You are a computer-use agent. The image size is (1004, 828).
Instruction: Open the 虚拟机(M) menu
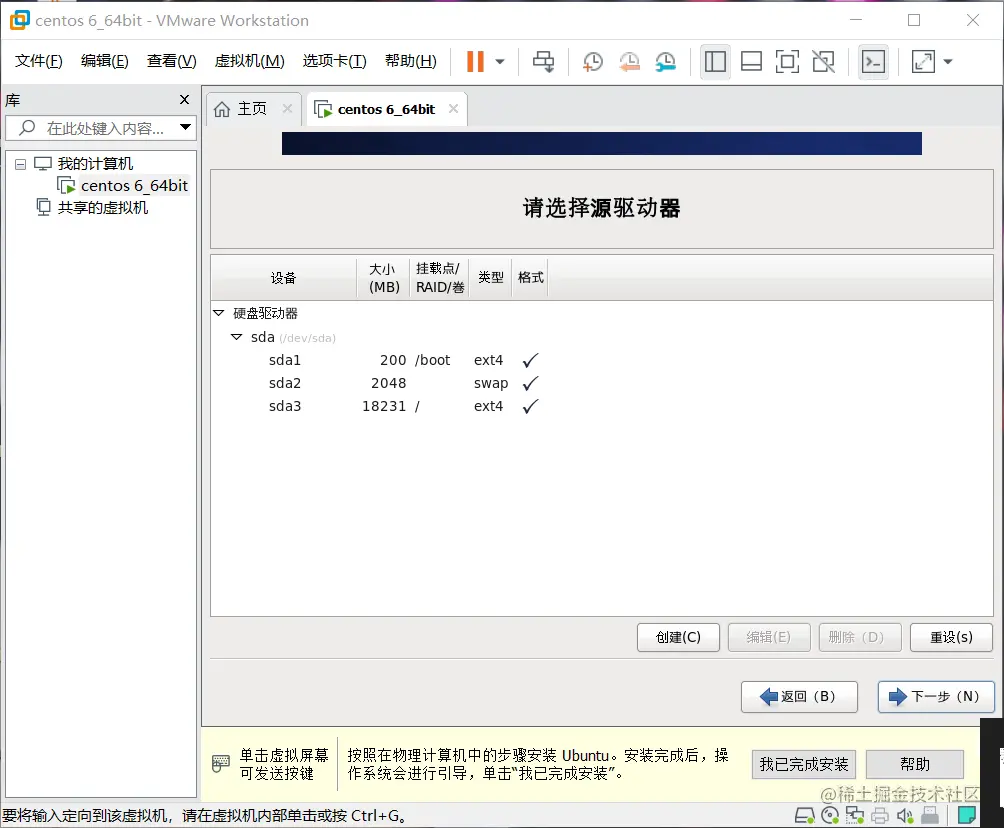click(249, 61)
